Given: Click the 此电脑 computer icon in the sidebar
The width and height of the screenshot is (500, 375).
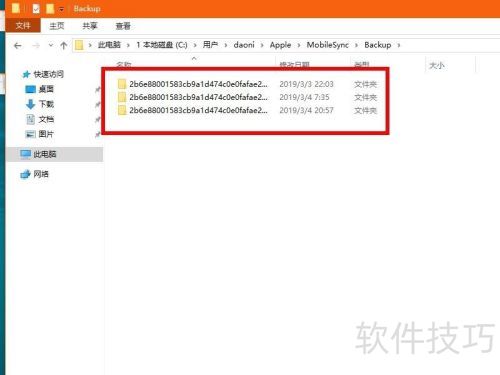Looking at the screenshot, I should pyautogui.click(x=25, y=154).
